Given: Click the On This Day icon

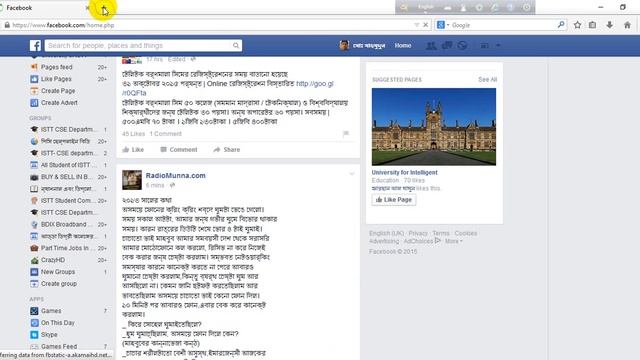Looking at the screenshot, I should [x=34, y=323].
